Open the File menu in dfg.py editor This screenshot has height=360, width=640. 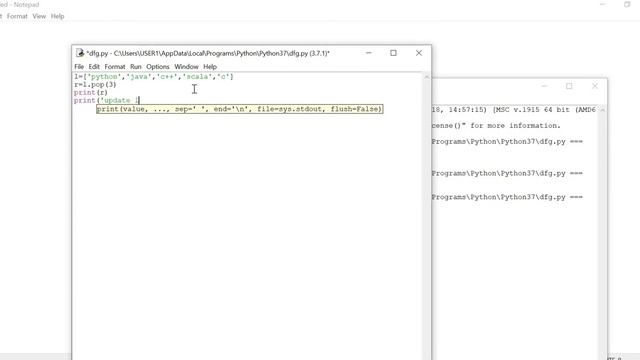pyautogui.click(x=79, y=67)
